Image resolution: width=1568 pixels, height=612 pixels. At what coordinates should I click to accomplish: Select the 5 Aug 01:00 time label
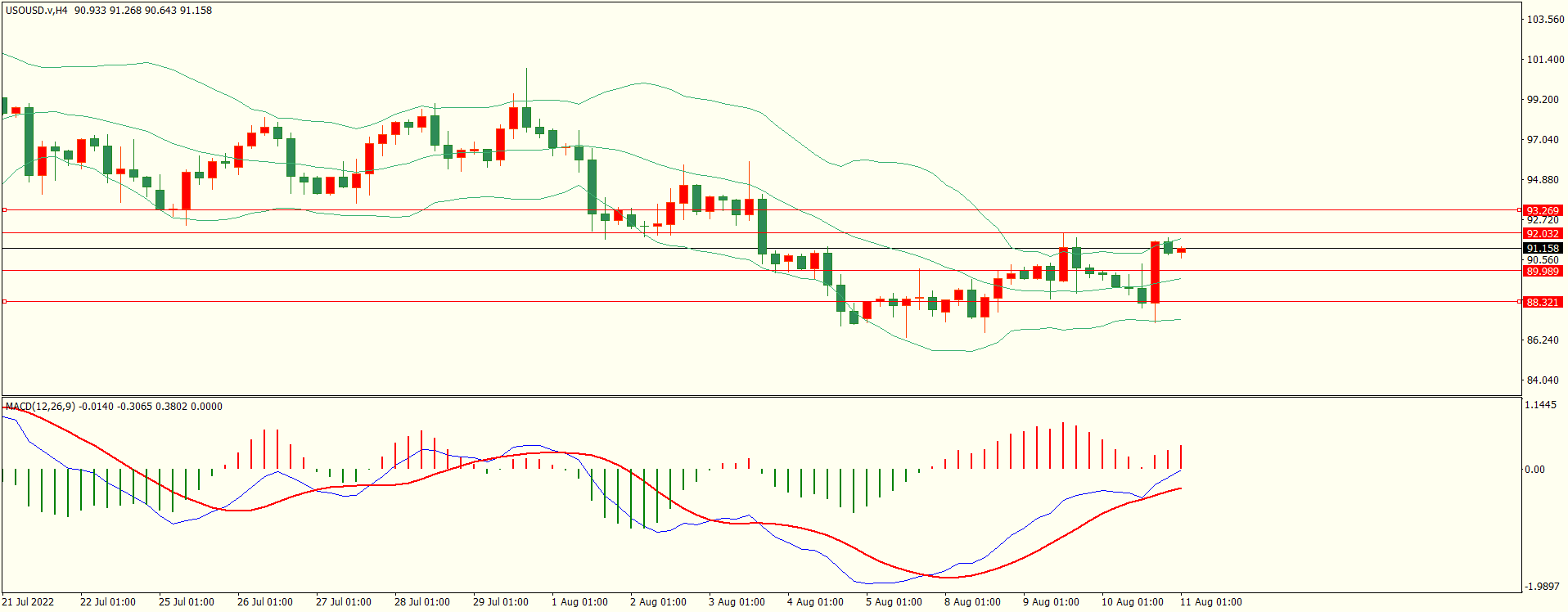pos(894,602)
